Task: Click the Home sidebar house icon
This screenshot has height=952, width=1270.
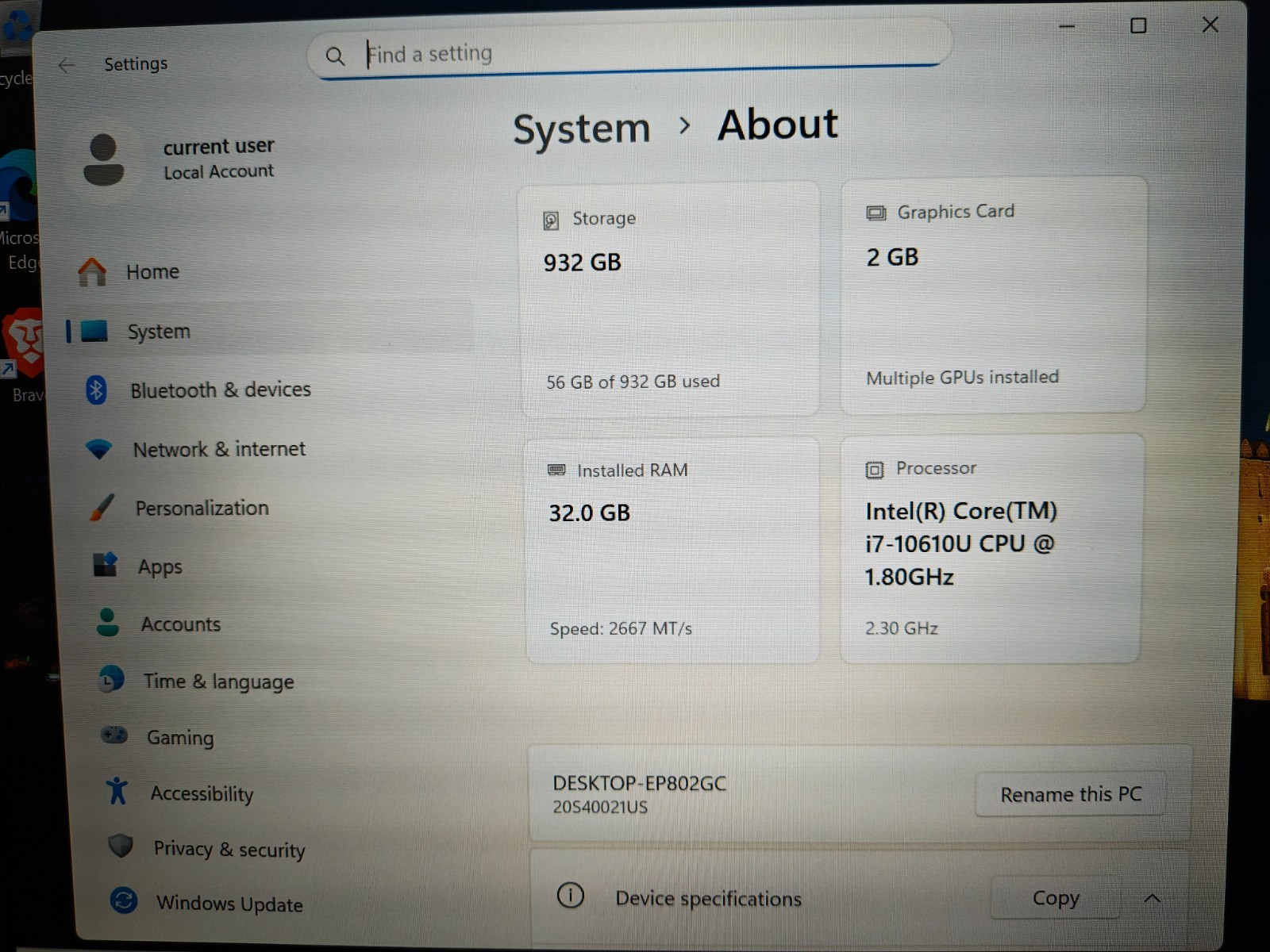Action: click(92, 272)
